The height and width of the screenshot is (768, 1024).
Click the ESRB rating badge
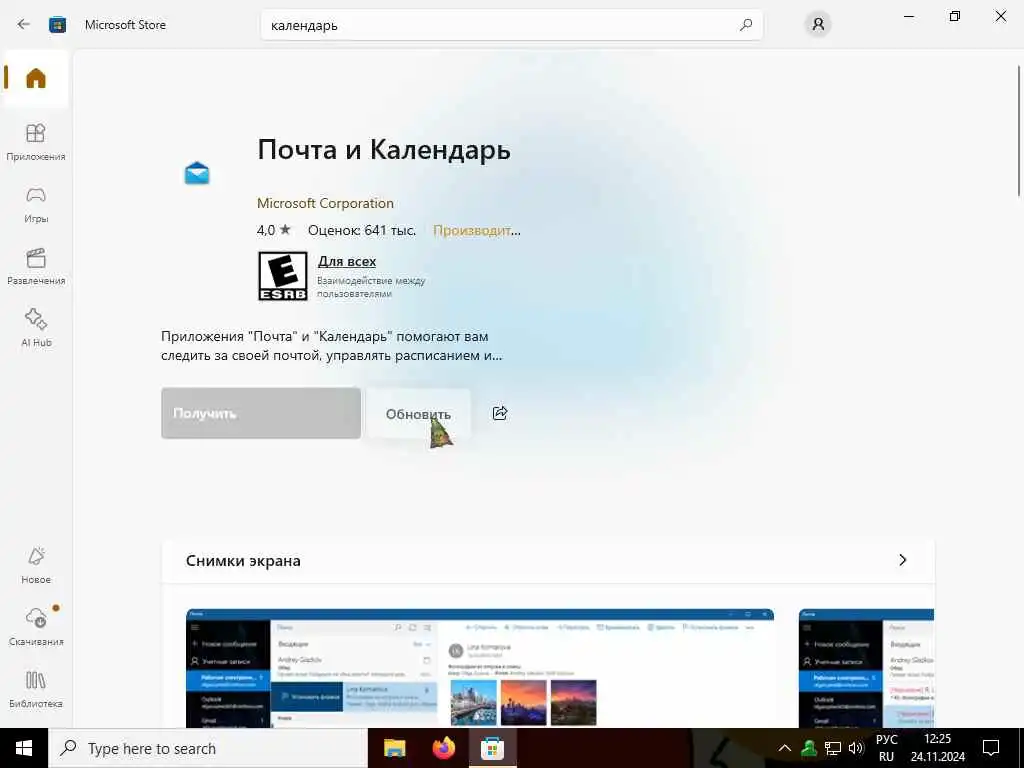point(282,276)
